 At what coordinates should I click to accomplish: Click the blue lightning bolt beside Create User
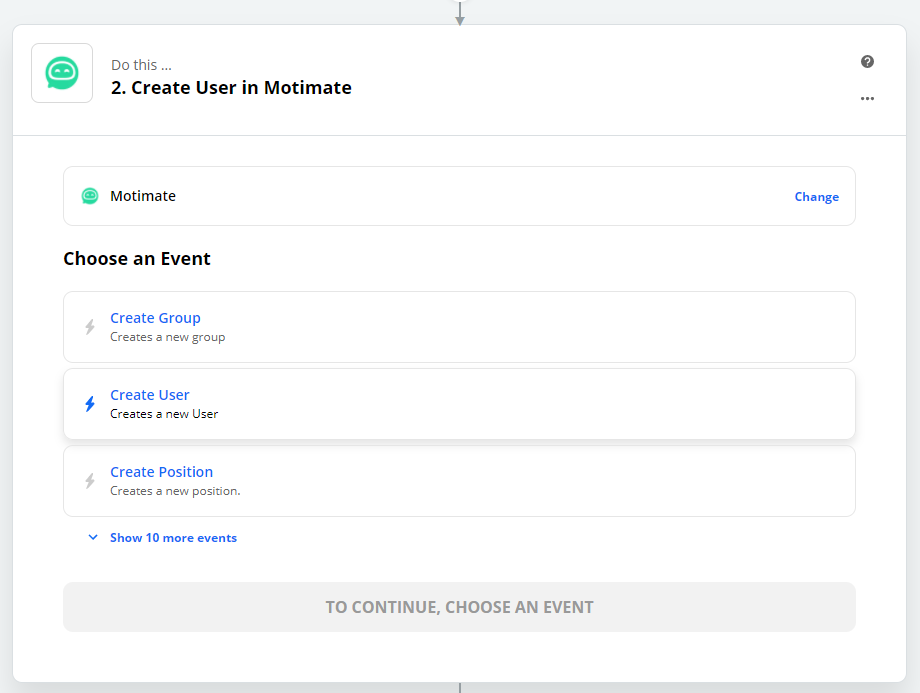90,404
